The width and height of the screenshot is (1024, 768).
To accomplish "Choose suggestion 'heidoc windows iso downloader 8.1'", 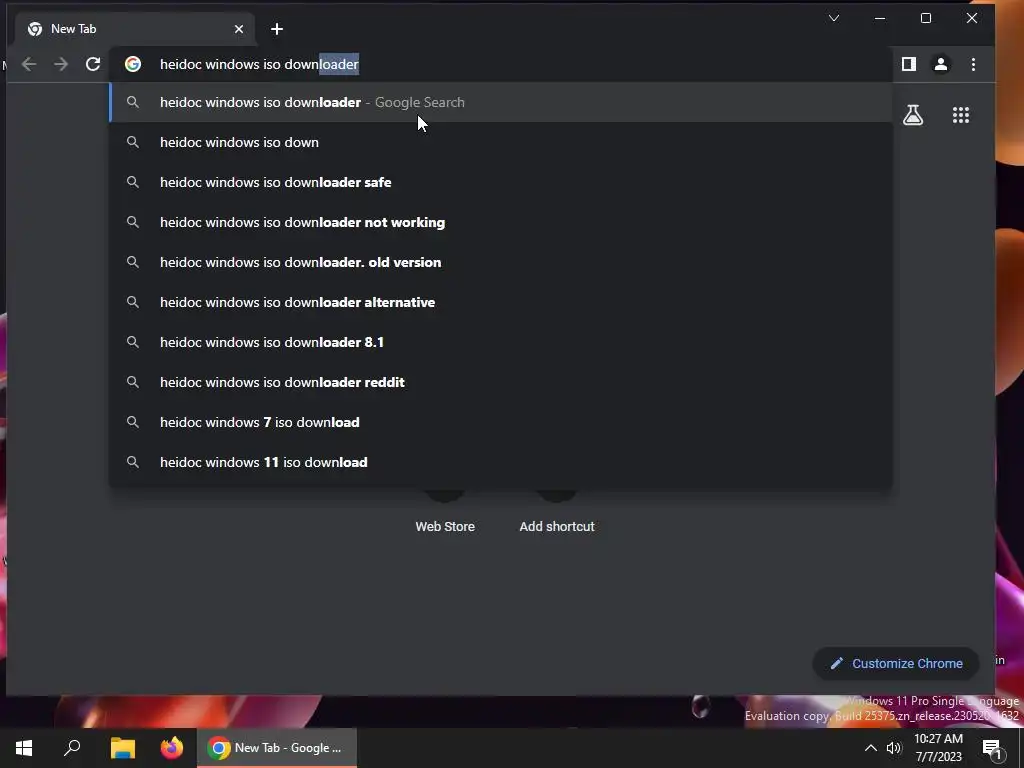I will [501, 342].
